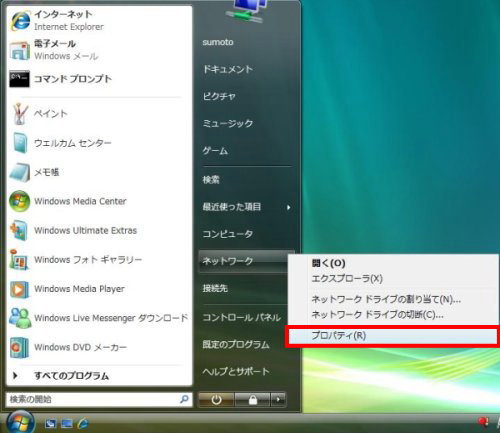
Task: Choose 開く(O) from the context menu
Action: tap(328, 263)
